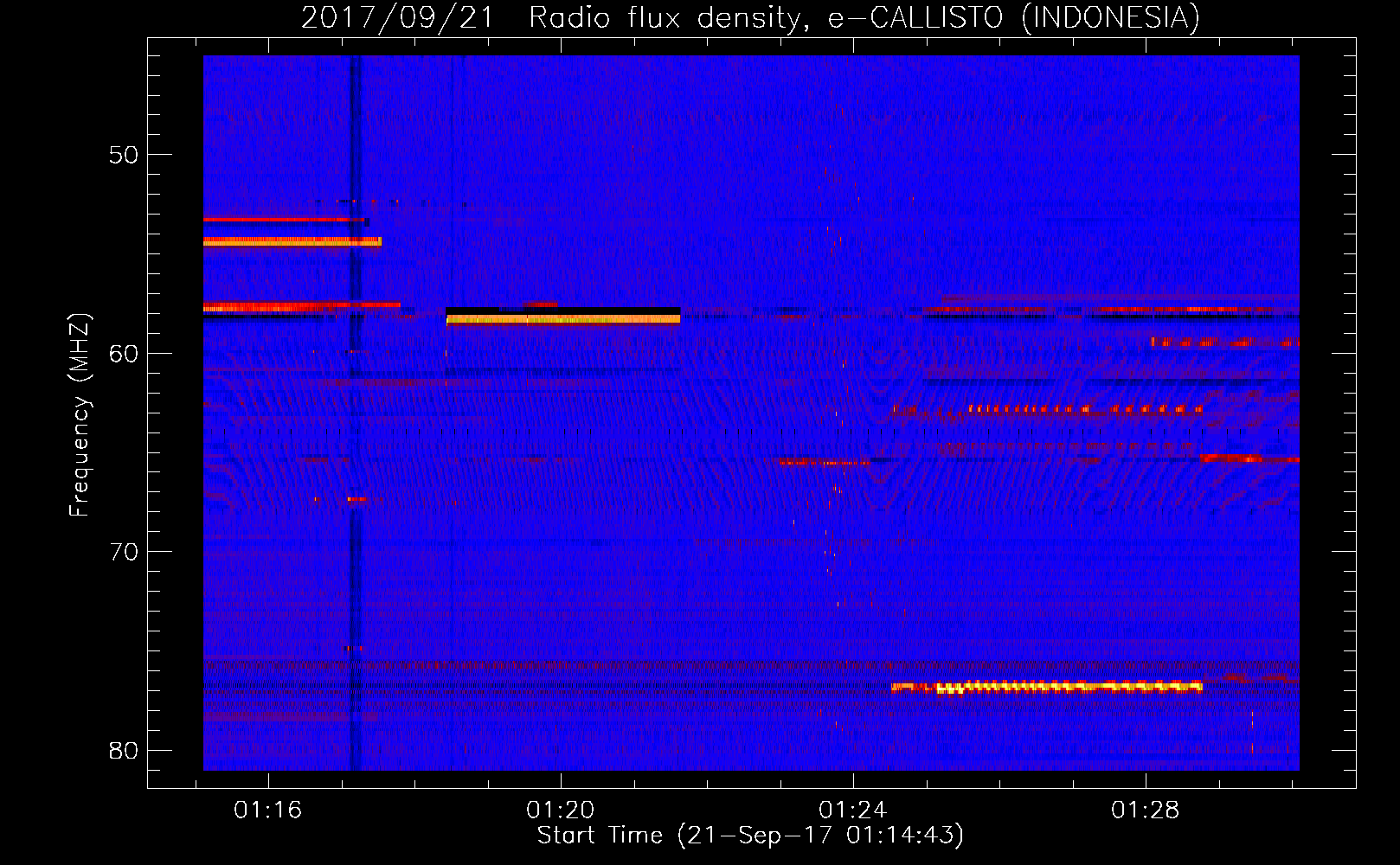1400x865 pixels.
Task: Click the red dashed band near 63 MHz
Action: (1047, 410)
